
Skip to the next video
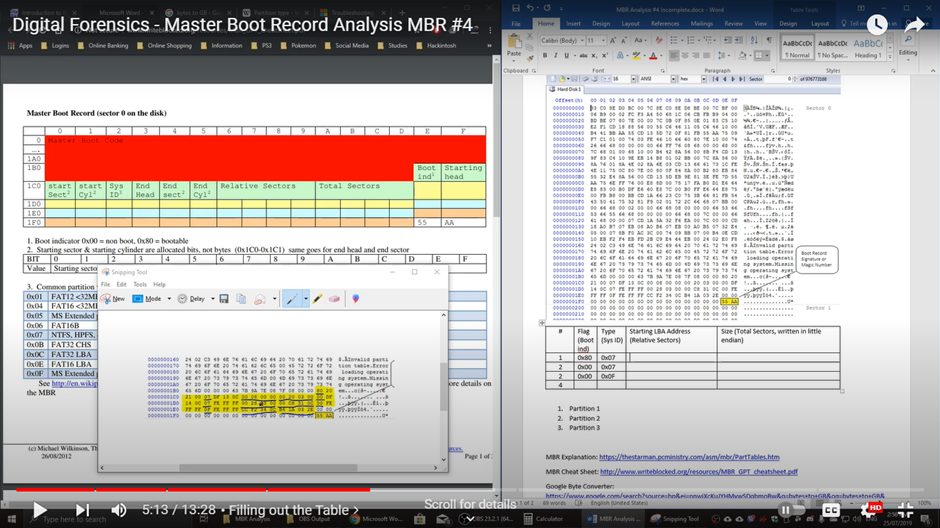coord(82,510)
